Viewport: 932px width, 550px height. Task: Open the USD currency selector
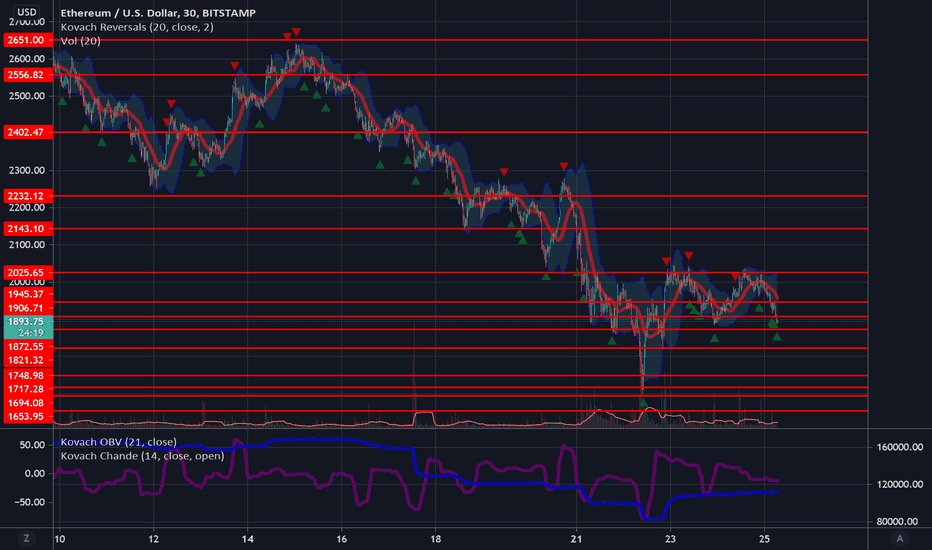(27, 12)
